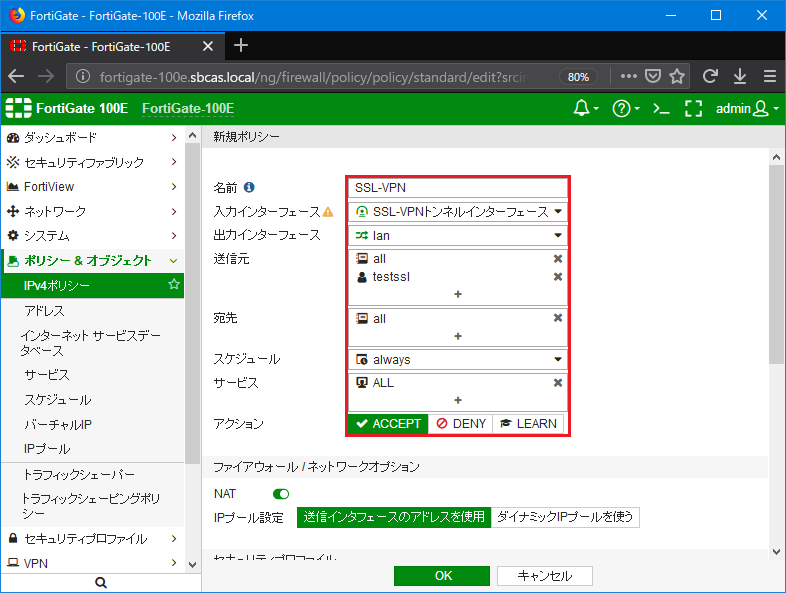
Task: Expand the FortiView menu
Action: point(92,186)
